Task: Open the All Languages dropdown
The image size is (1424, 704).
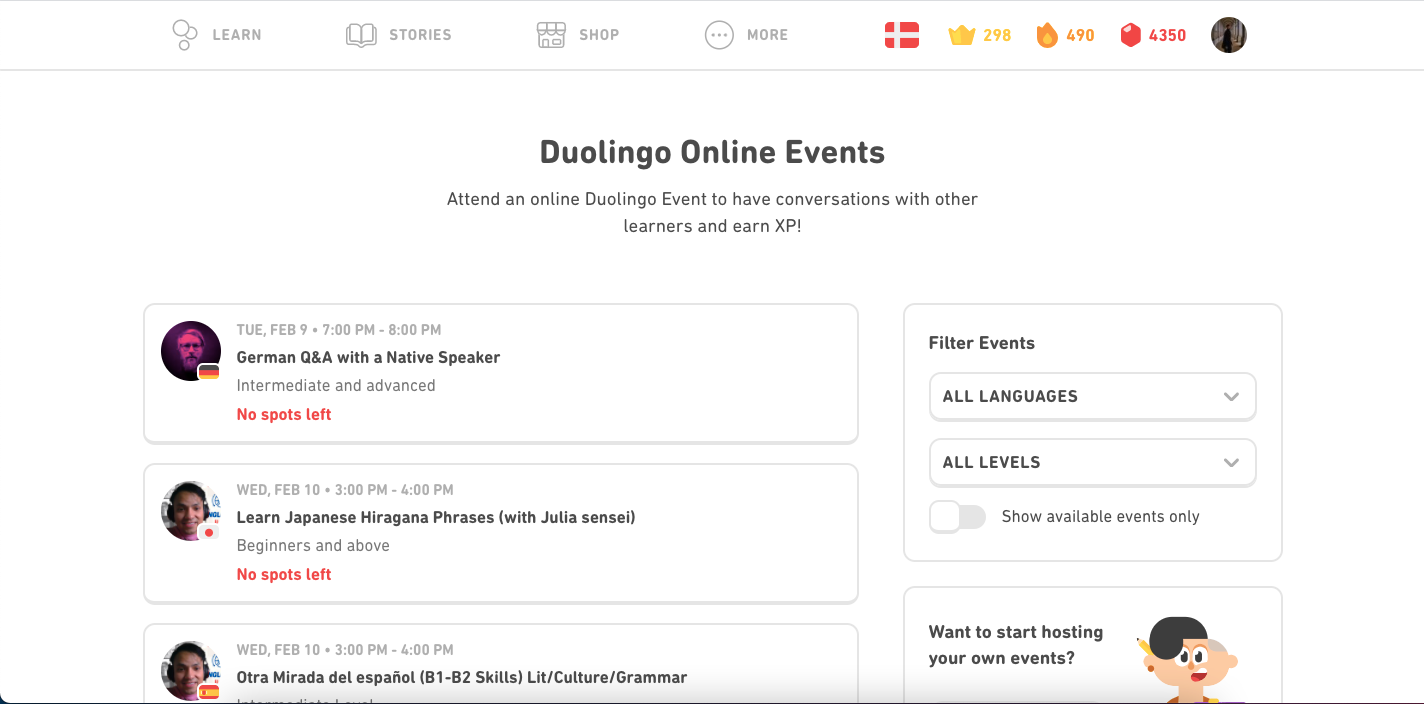Action: pos(1092,397)
